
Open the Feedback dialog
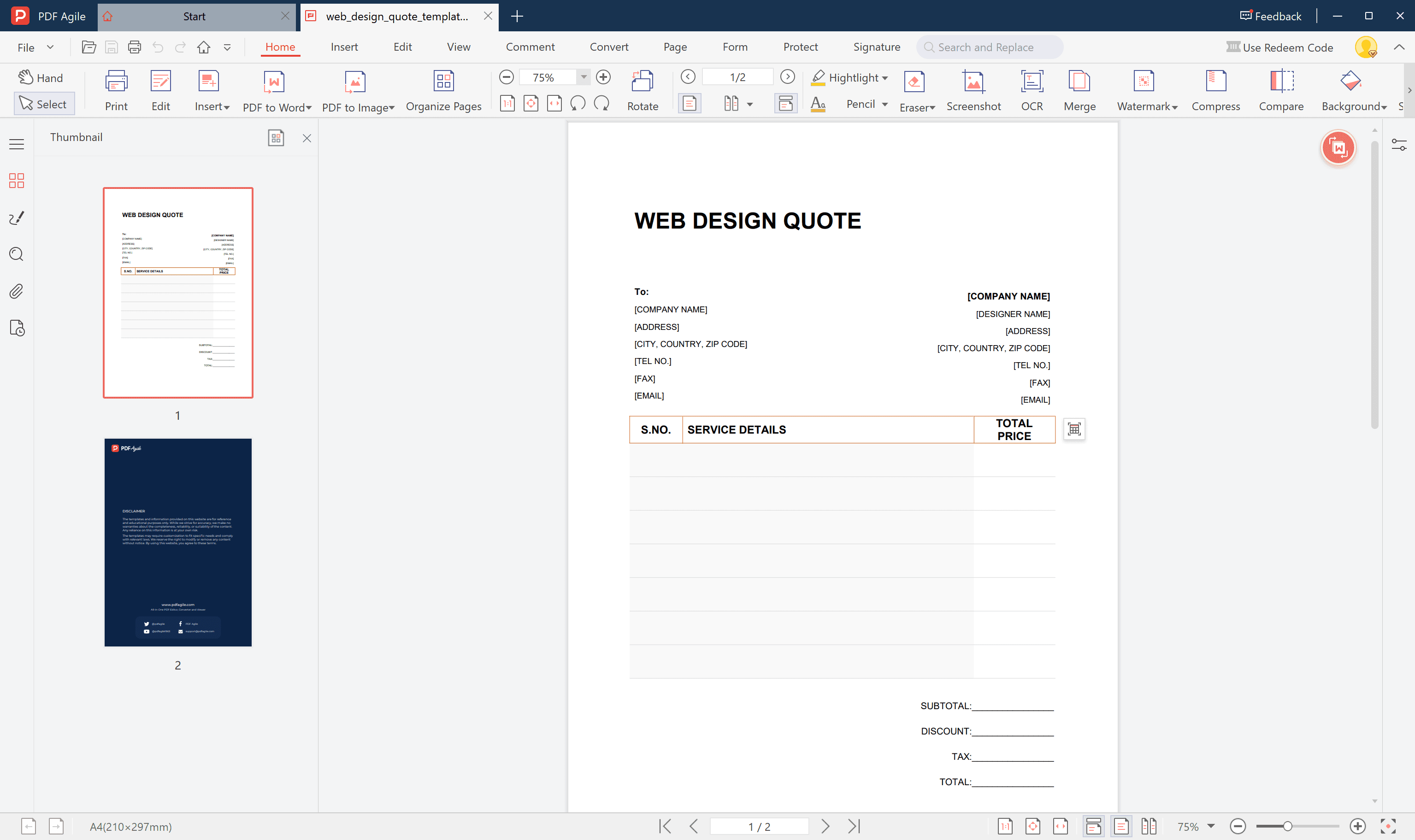(x=1269, y=16)
